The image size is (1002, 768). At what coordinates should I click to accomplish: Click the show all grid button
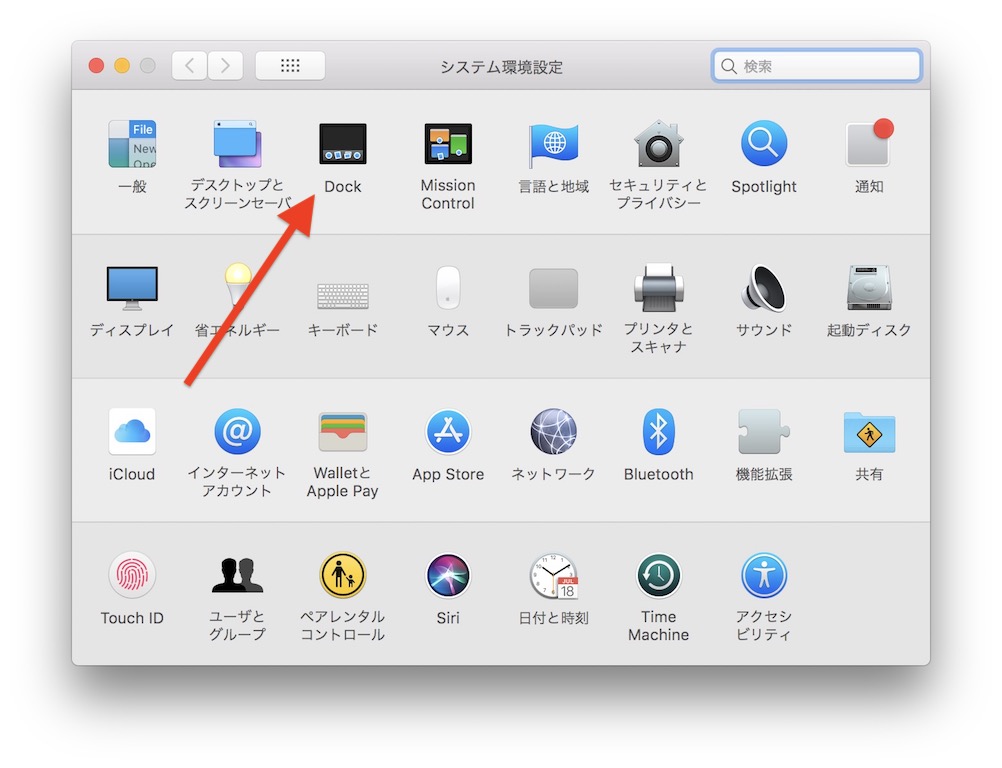point(290,65)
